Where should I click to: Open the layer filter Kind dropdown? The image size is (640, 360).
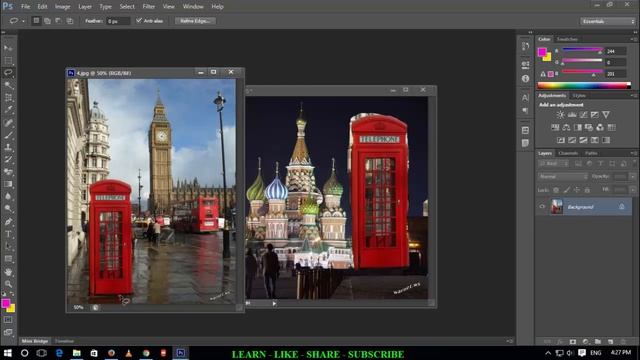coord(554,164)
